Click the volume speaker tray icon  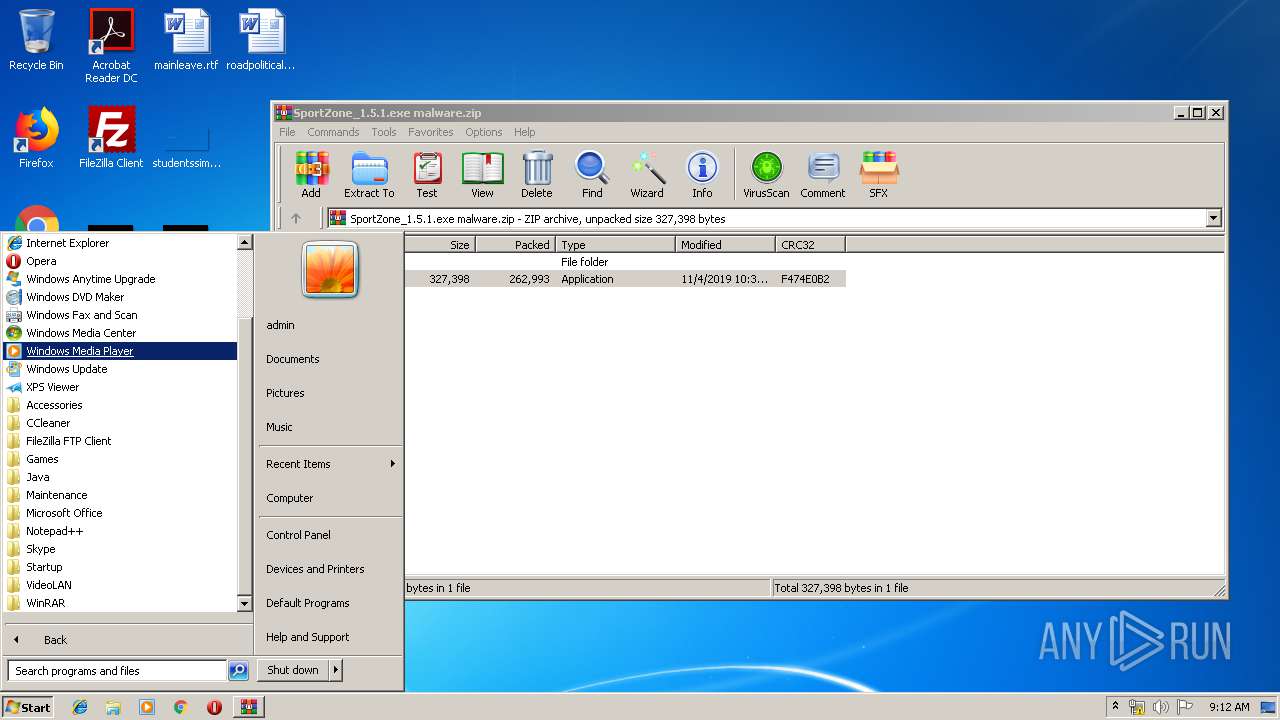pyautogui.click(x=1161, y=707)
